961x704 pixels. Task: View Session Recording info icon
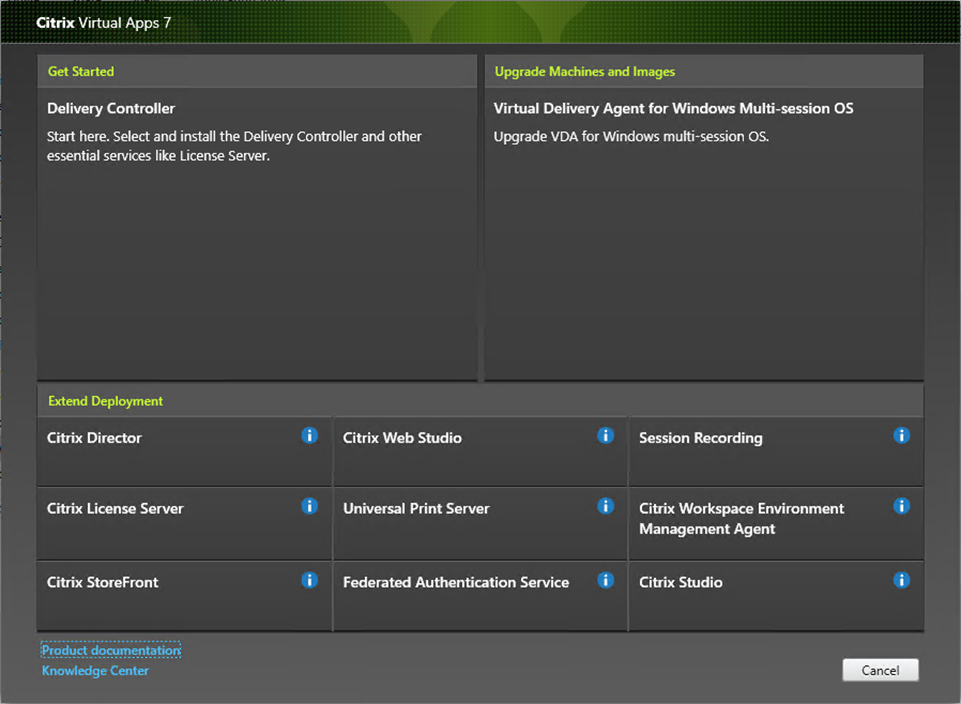[902, 436]
